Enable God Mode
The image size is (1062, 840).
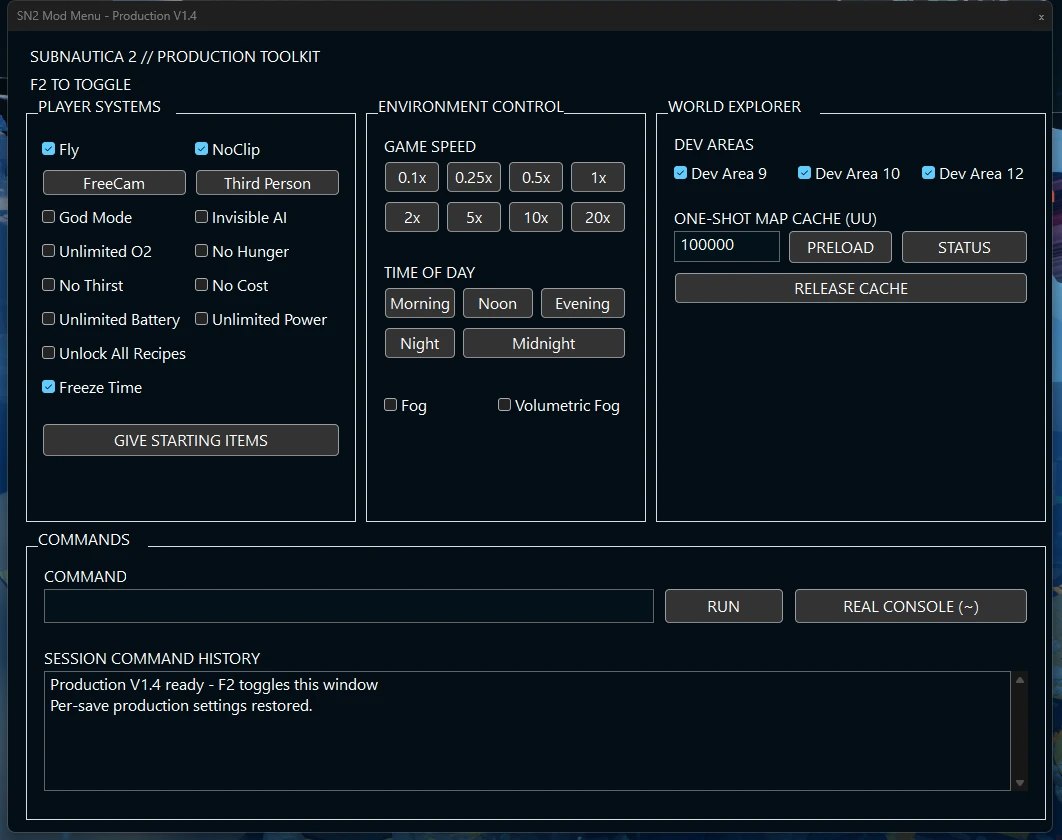tap(48, 217)
